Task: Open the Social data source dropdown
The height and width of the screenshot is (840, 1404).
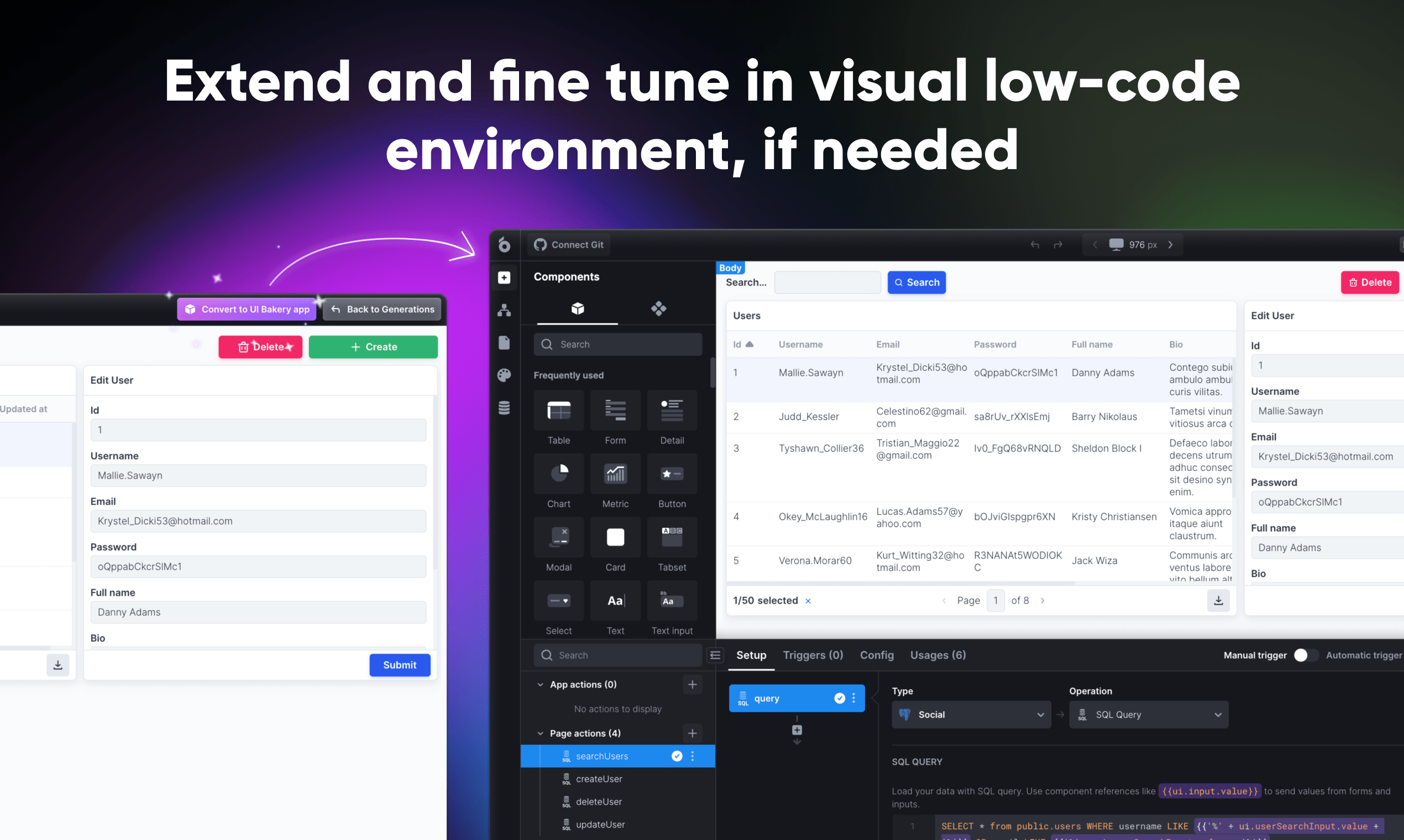Action: tap(971, 715)
